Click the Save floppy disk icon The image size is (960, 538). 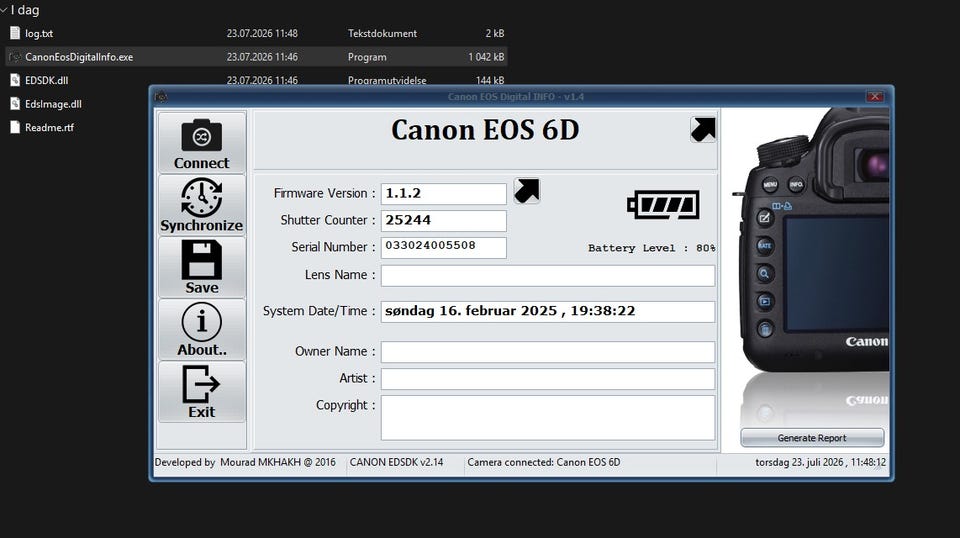click(201, 260)
